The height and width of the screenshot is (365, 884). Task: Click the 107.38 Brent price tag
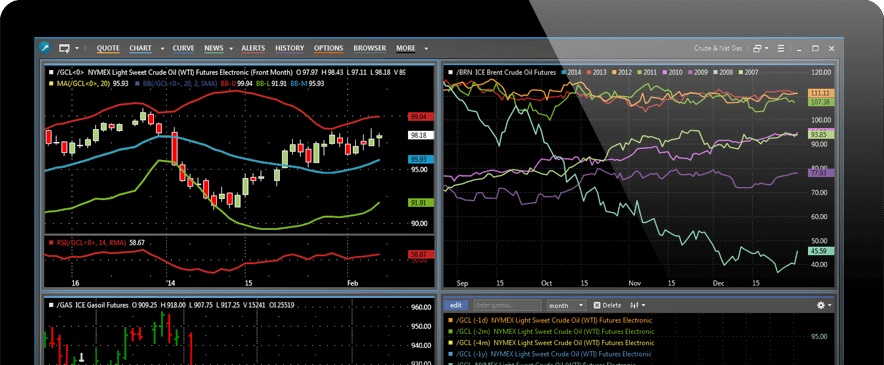(x=822, y=102)
